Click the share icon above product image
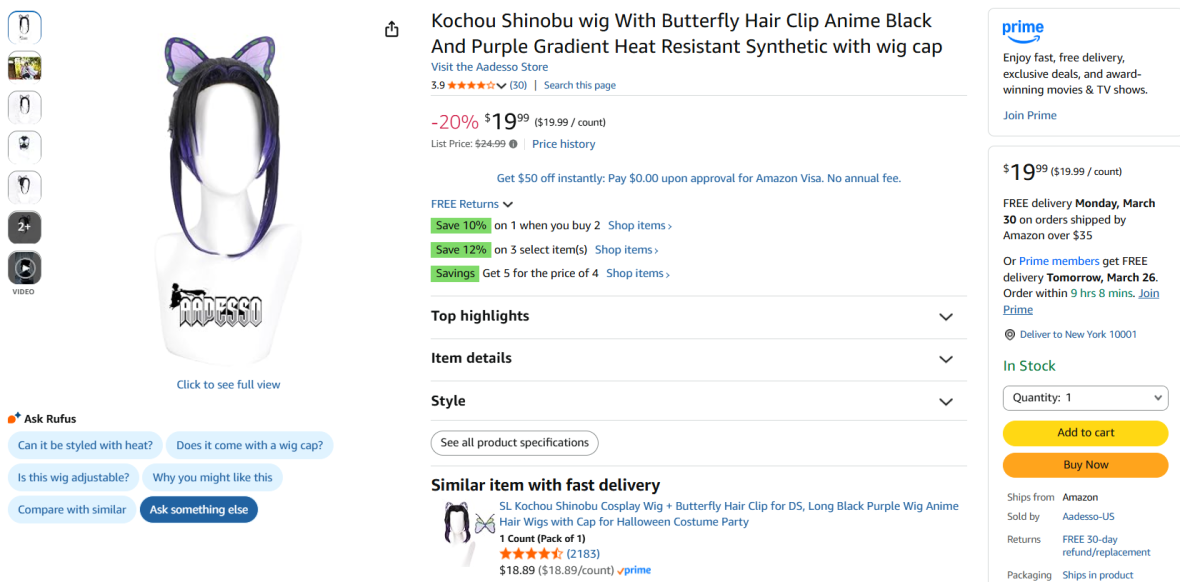Viewport: 1180px width, 582px height. tap(392, 30)
